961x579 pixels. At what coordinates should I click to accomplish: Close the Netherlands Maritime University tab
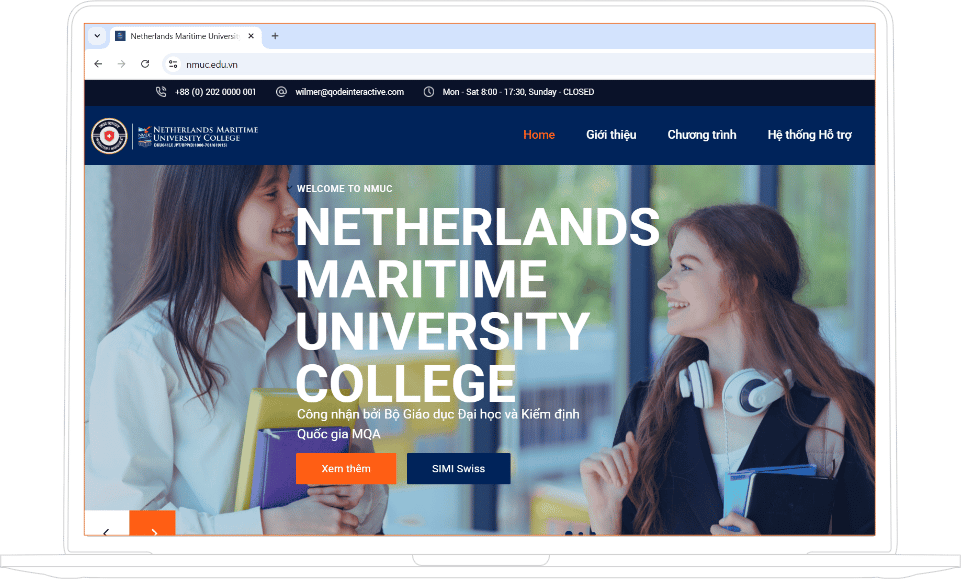[251, 36]
